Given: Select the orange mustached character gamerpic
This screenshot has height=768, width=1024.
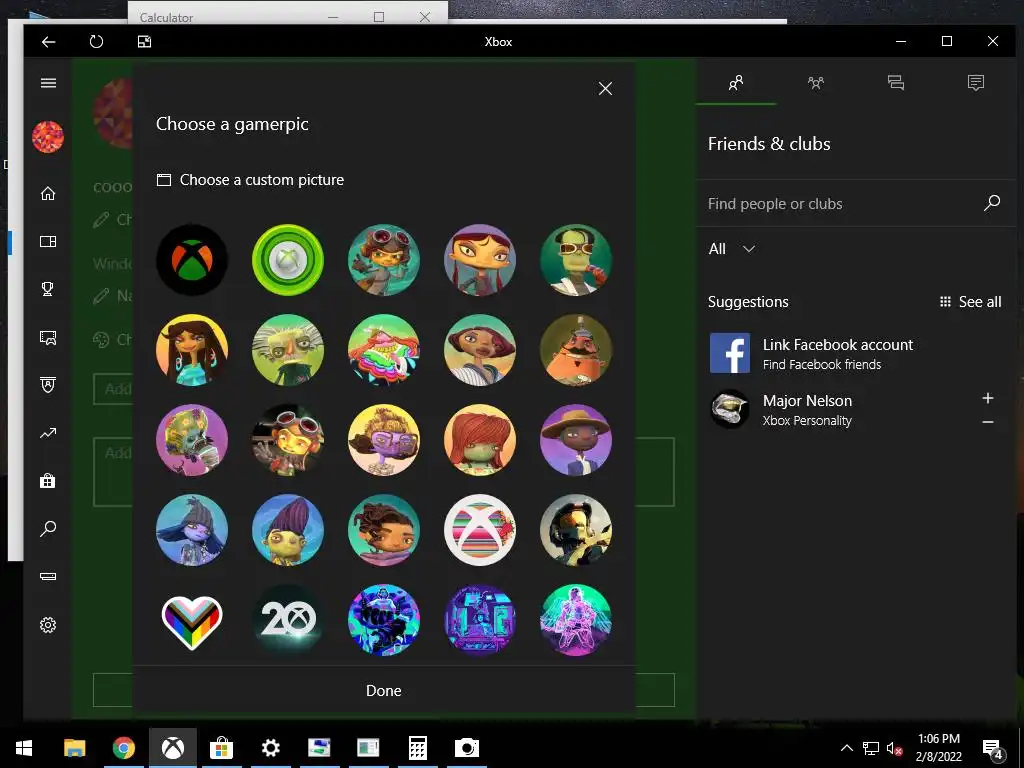Looking at the screenshot, I should [x=576, y=350].
